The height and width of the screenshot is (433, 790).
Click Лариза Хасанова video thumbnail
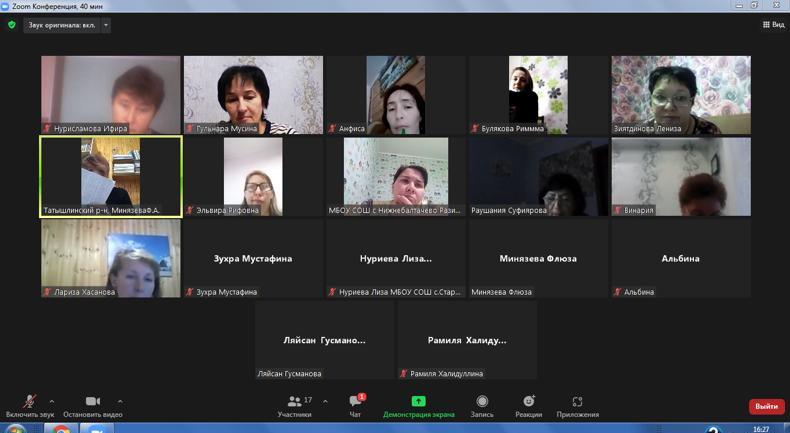point(110,258)
